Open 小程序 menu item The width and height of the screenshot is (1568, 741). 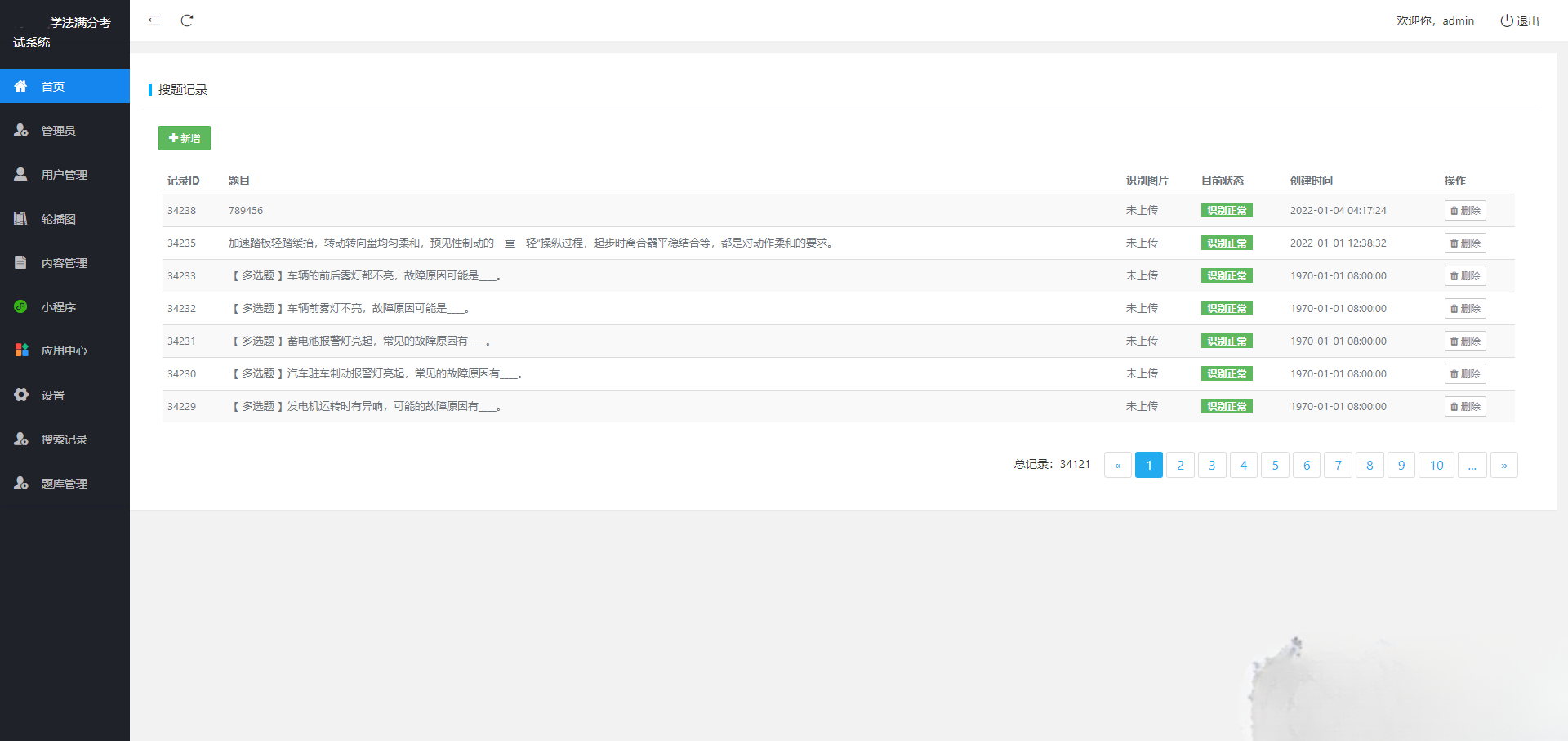65,306
